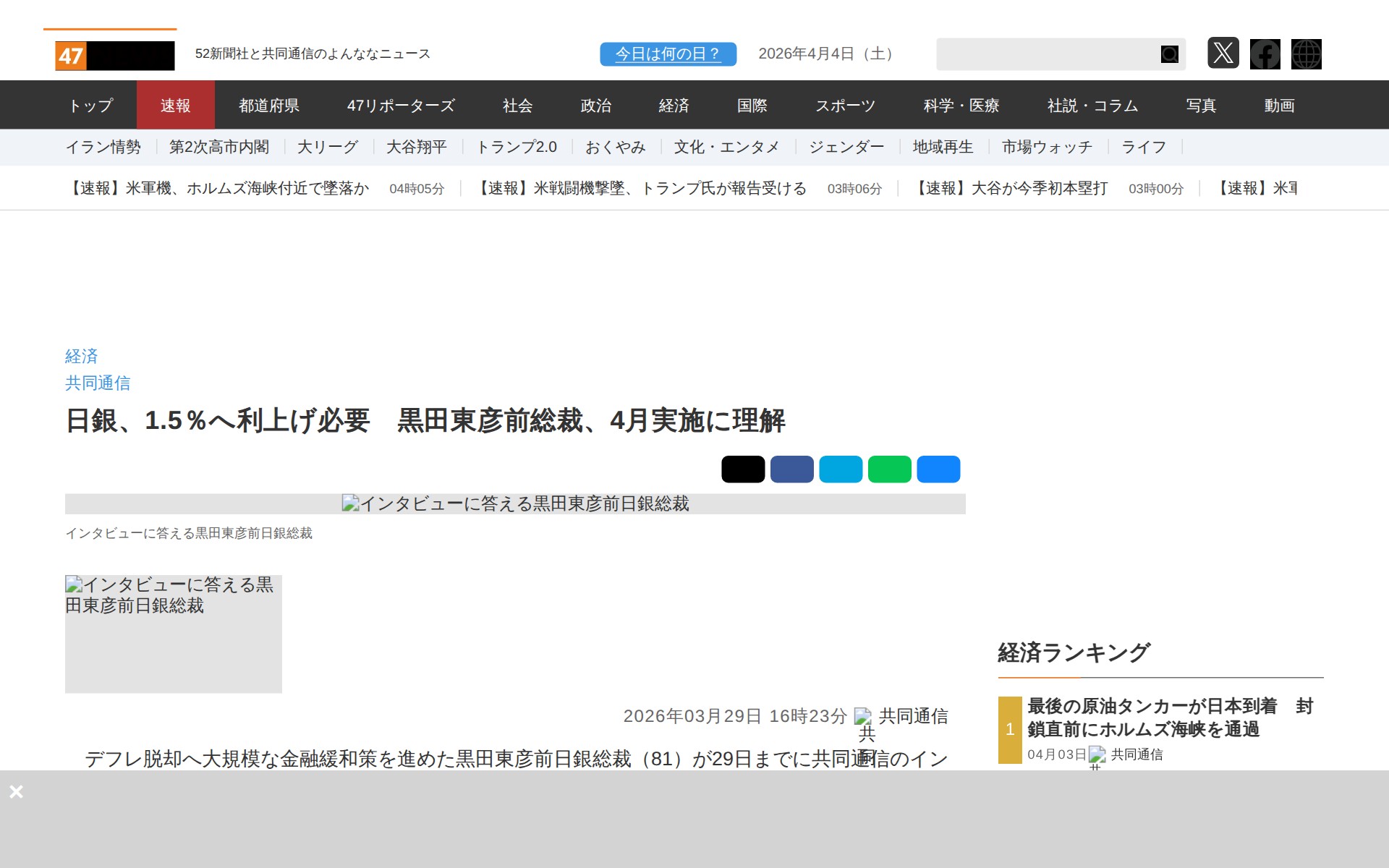Screen dimensions: 1389x868
Task: Switch to the 速報 tab
Action: 175,105
